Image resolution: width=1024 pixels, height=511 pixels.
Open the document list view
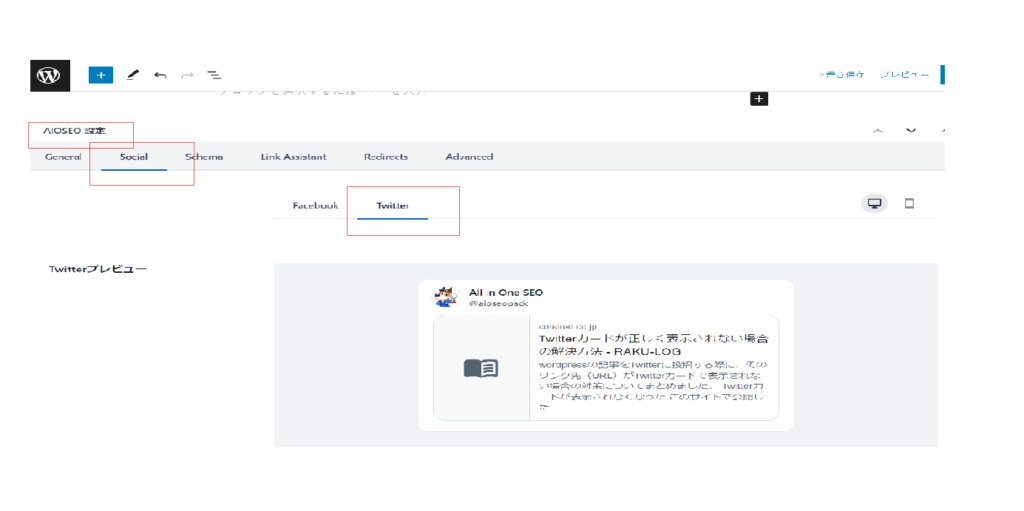click(x=214, y=75)
